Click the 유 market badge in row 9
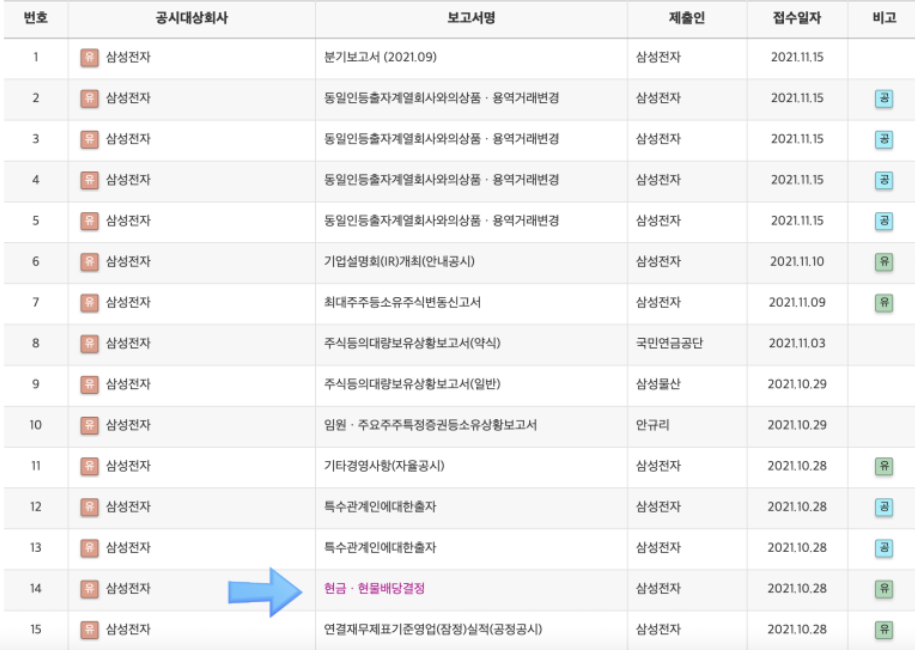 [89, 384]
